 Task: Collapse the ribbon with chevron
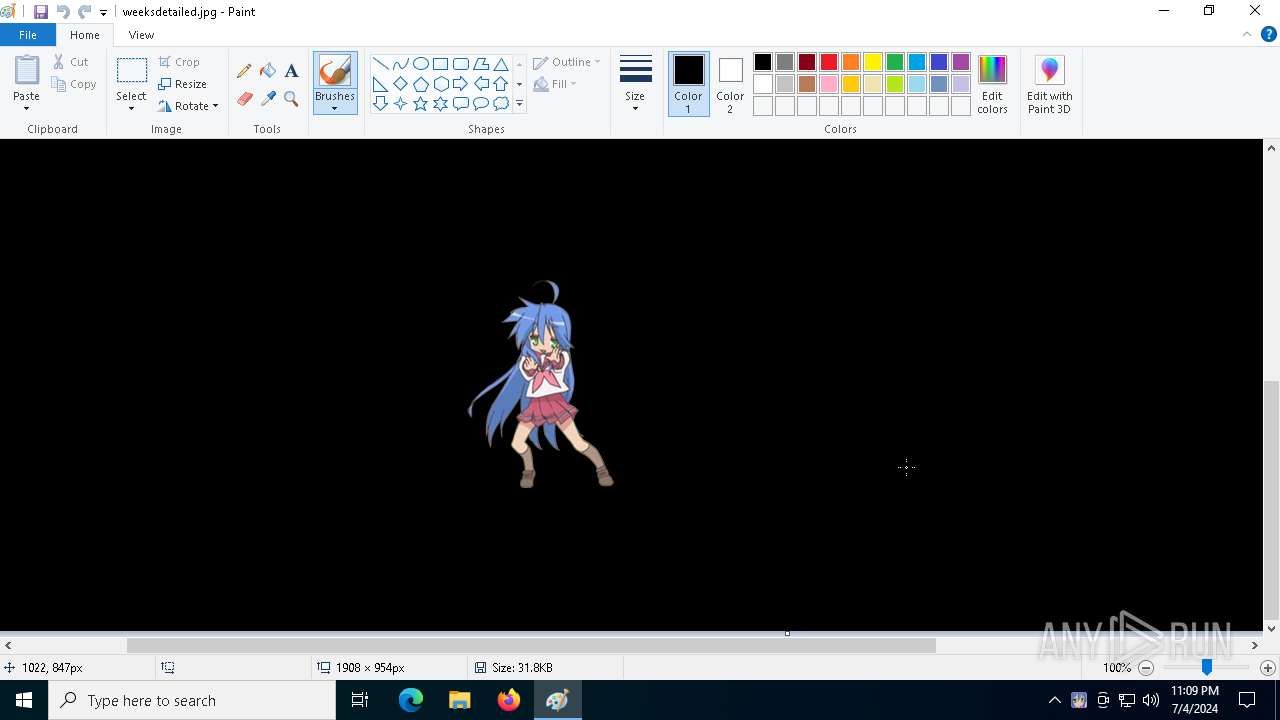pos(1247,34)
